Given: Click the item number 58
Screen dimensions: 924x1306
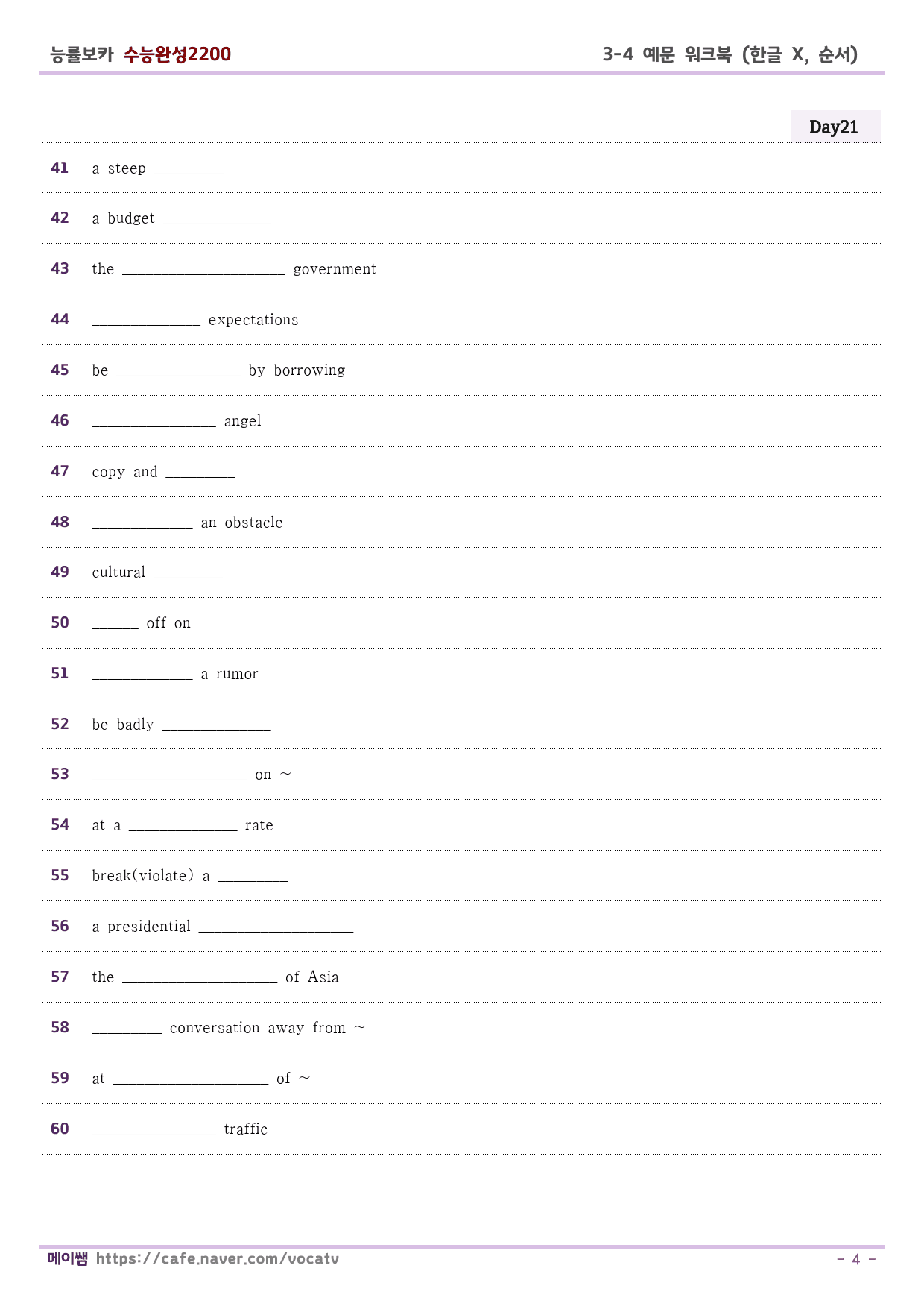Looking at the screenshot, I should point(60,1027).
